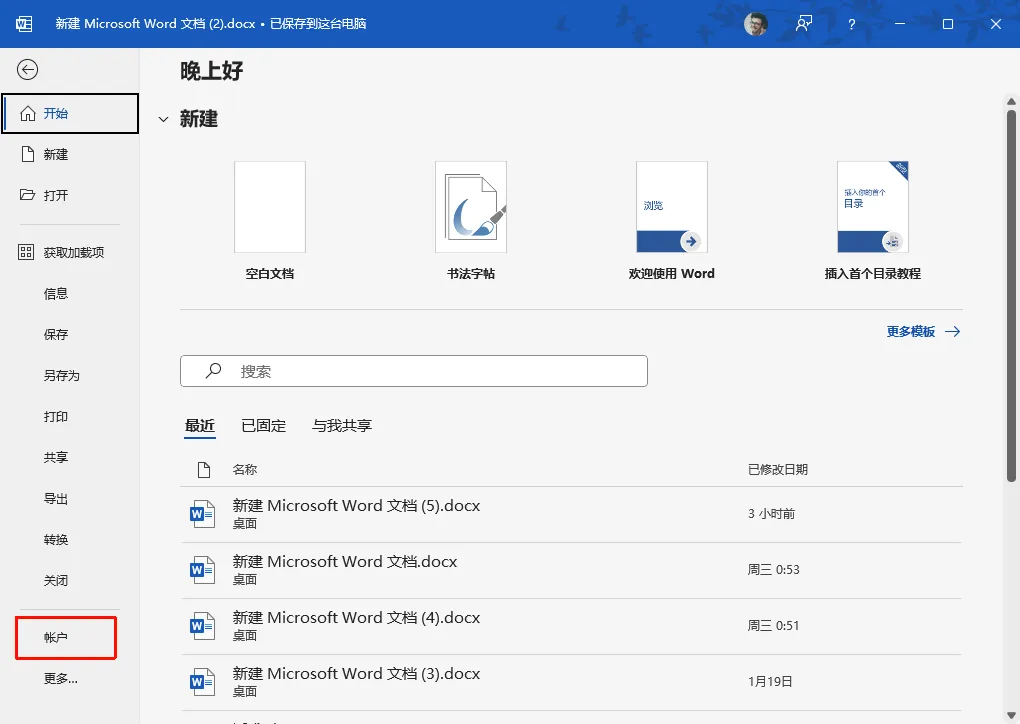Image resolution: width=1020 pixels, height=724 pixels.
Task: Click the vertical scrollbar thumb
Action: click(1011, 296)
